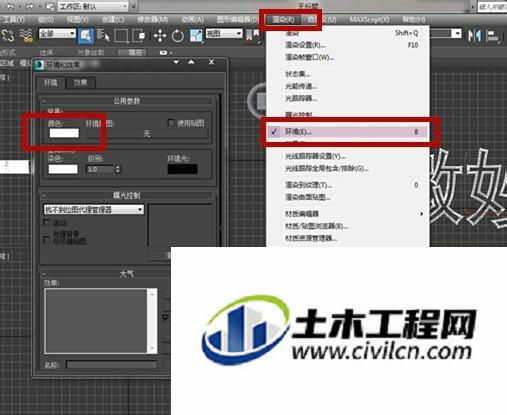Collapse the 公用参数 rollout
Image resolution: width=507 pixels, height=415 pixels.
127,101
